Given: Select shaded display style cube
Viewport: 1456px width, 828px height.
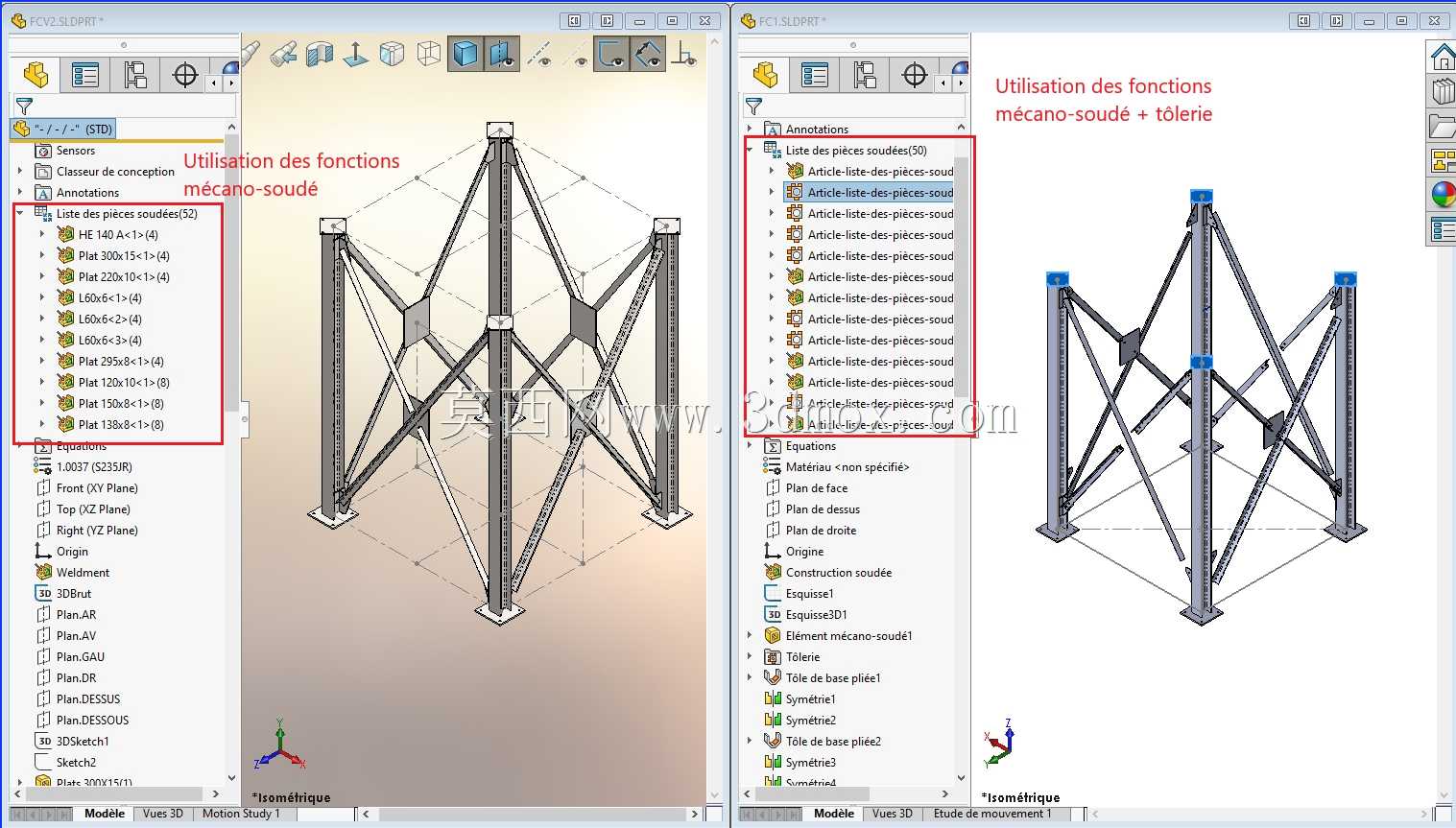Looking at the screenshot, I should pyautogui.click(x=465, y=54).
